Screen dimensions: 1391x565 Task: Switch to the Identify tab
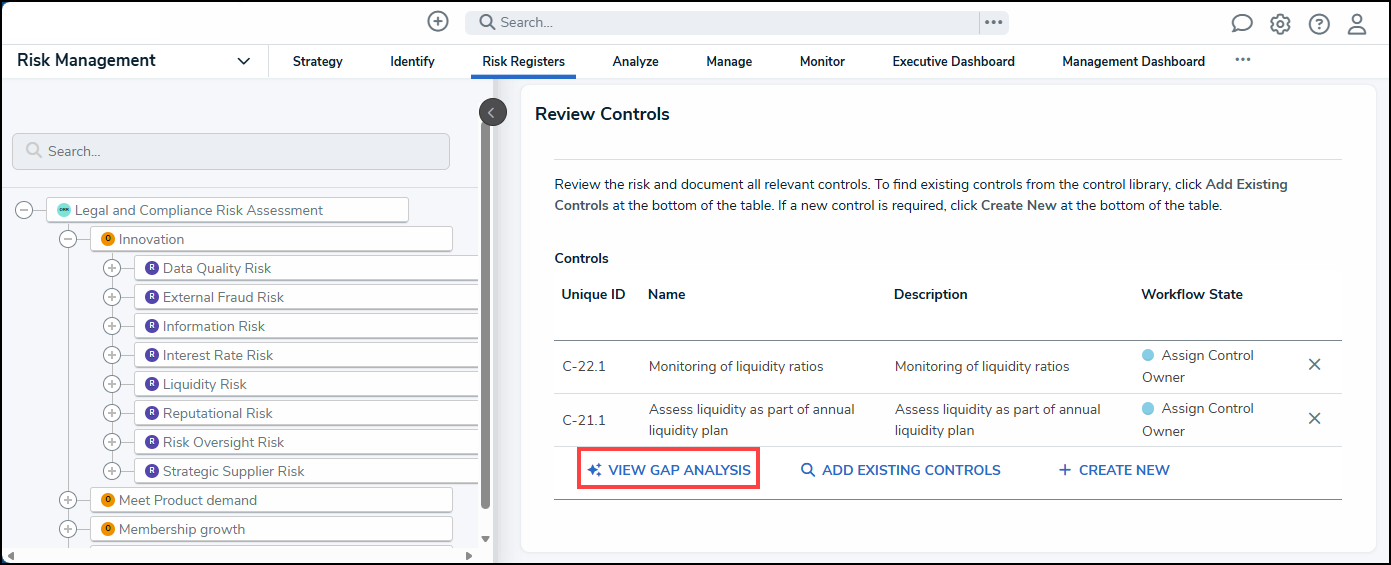[x=412, y=61]
